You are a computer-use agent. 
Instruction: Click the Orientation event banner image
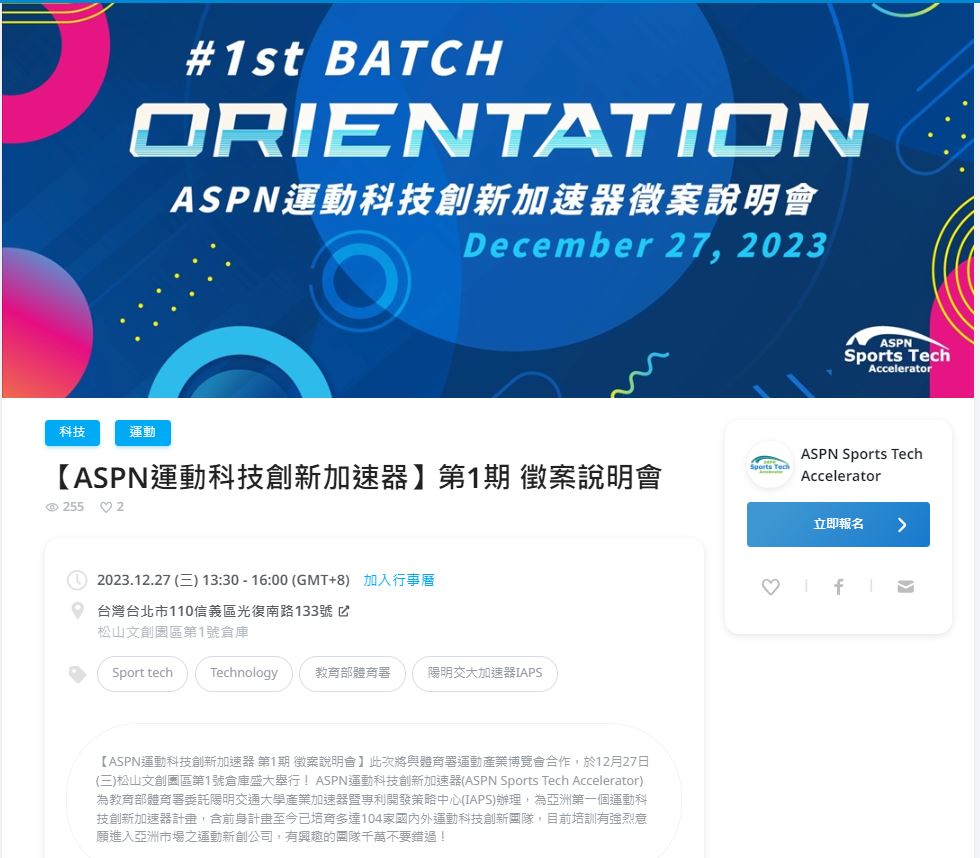pos(488,200)
